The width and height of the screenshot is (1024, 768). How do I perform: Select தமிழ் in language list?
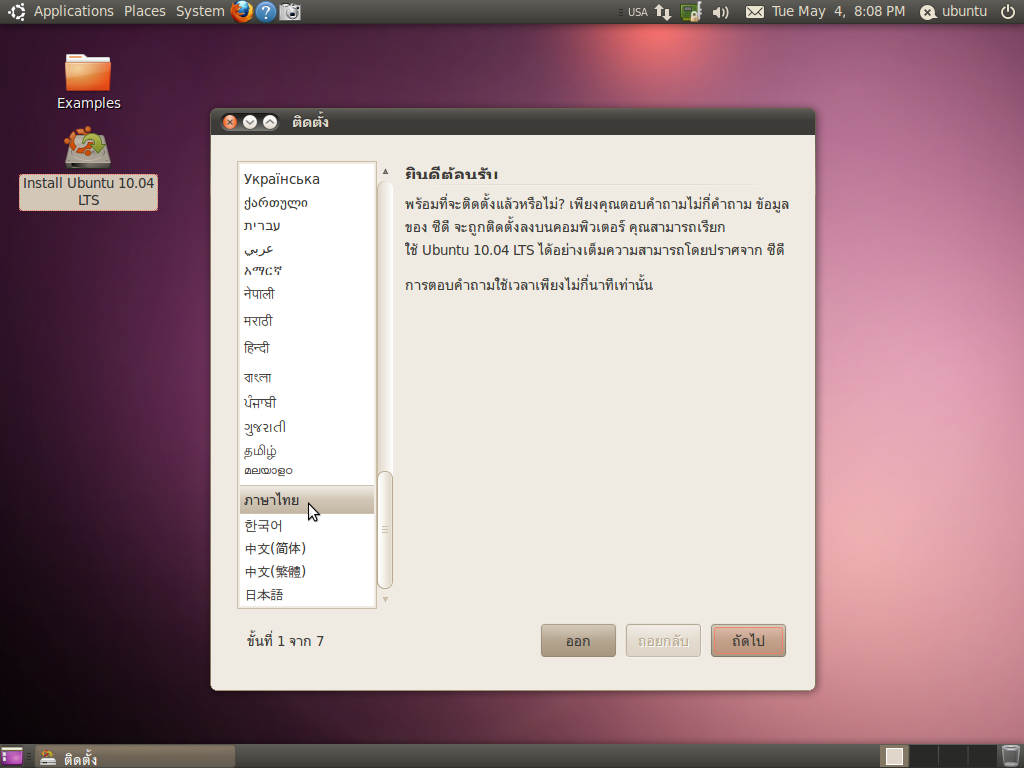pos(307,451)
